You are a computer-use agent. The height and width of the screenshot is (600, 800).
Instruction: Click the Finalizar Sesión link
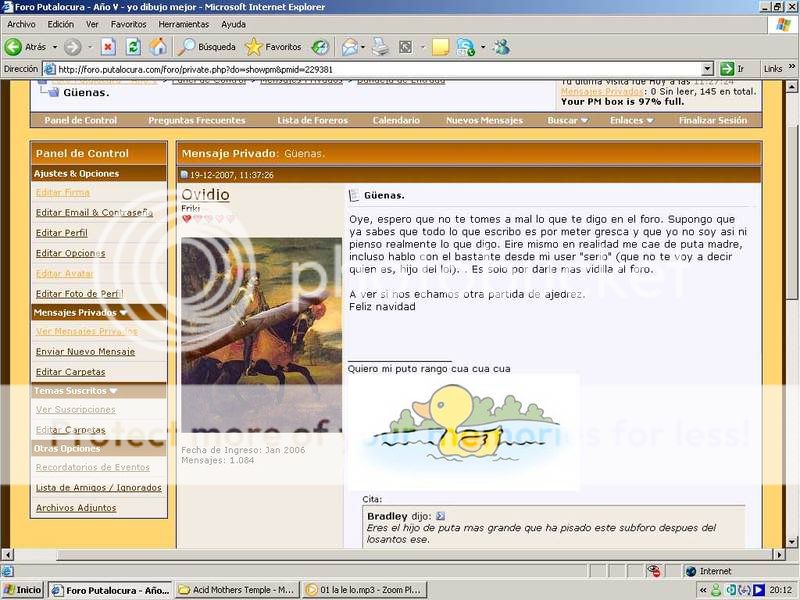pyautogui.click(x=713, y=120)
